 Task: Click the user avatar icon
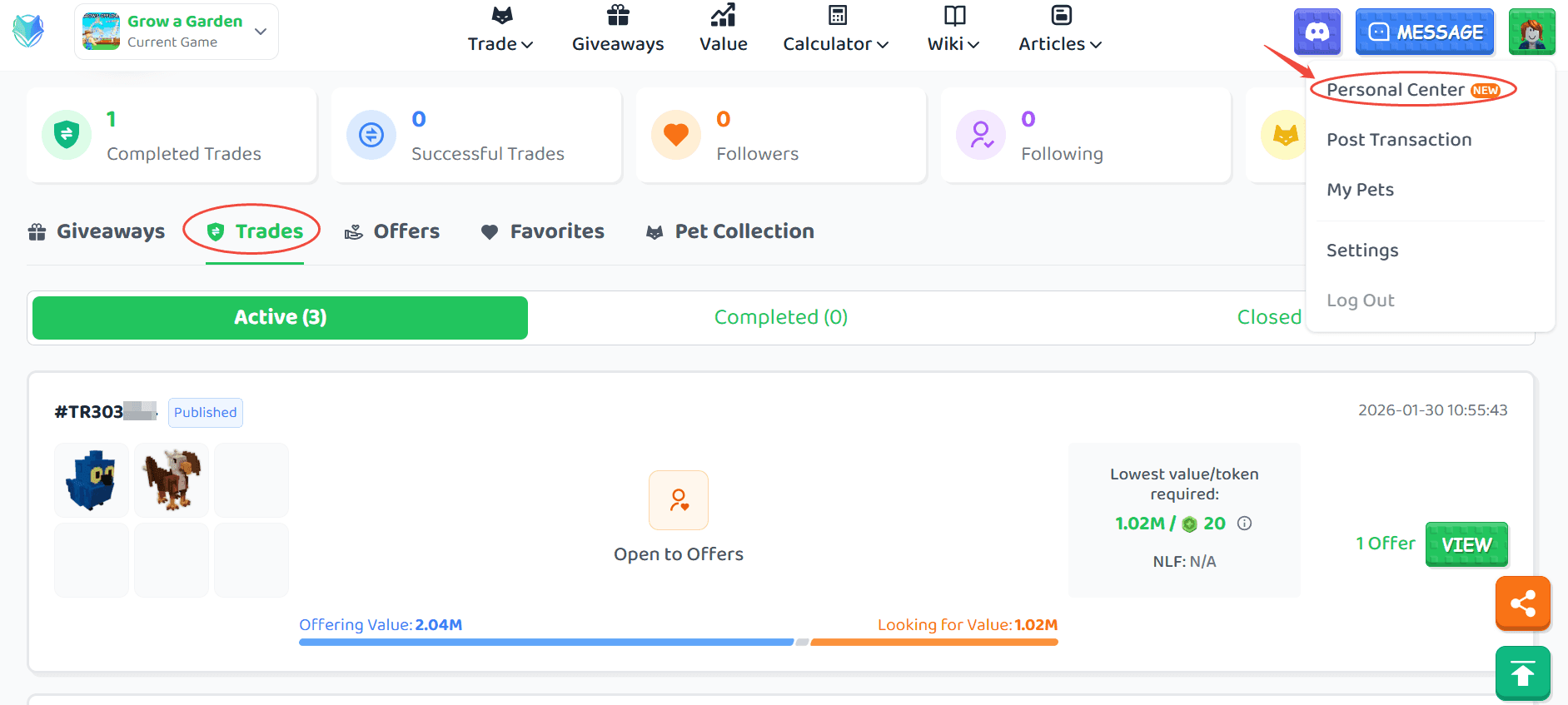(1531, 32)
